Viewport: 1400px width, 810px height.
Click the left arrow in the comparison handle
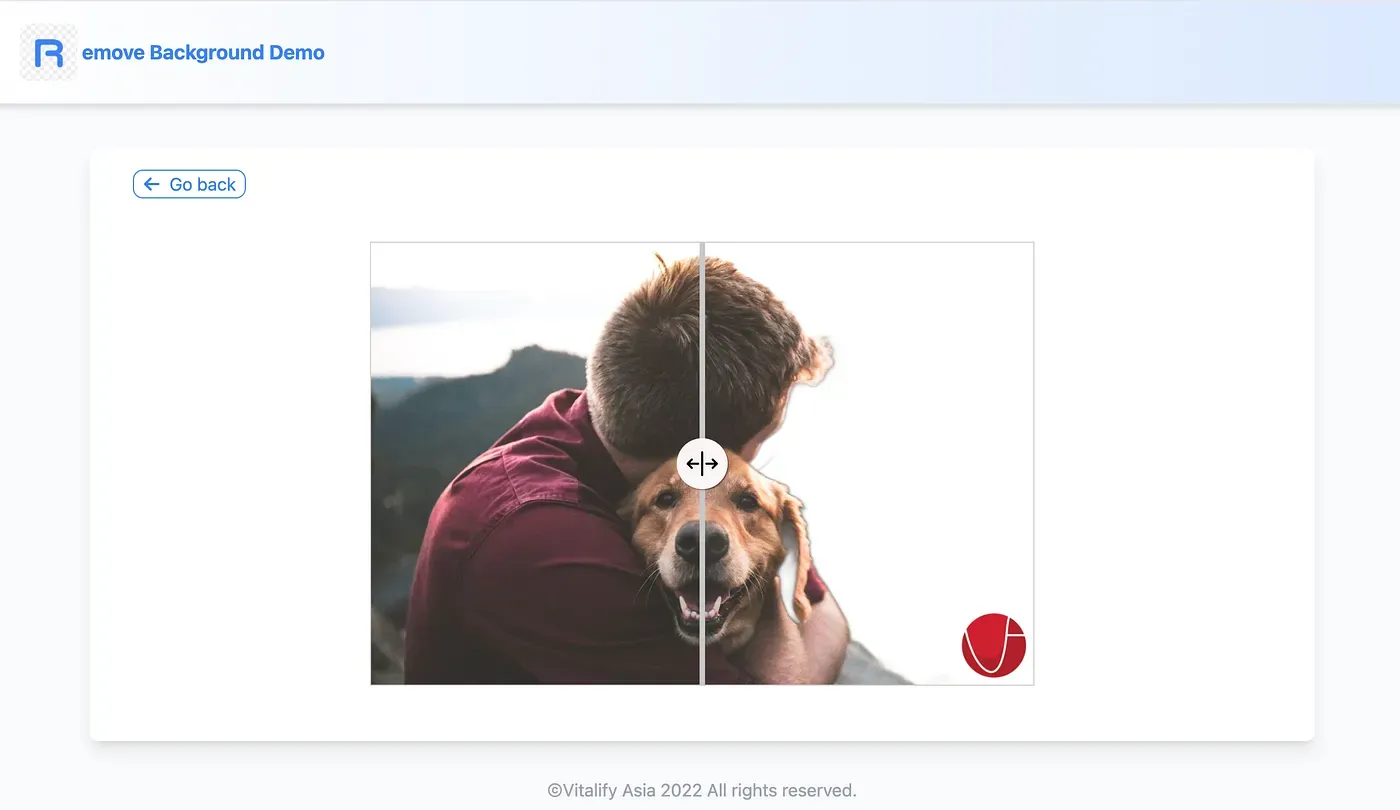click(x=691, y=463)
